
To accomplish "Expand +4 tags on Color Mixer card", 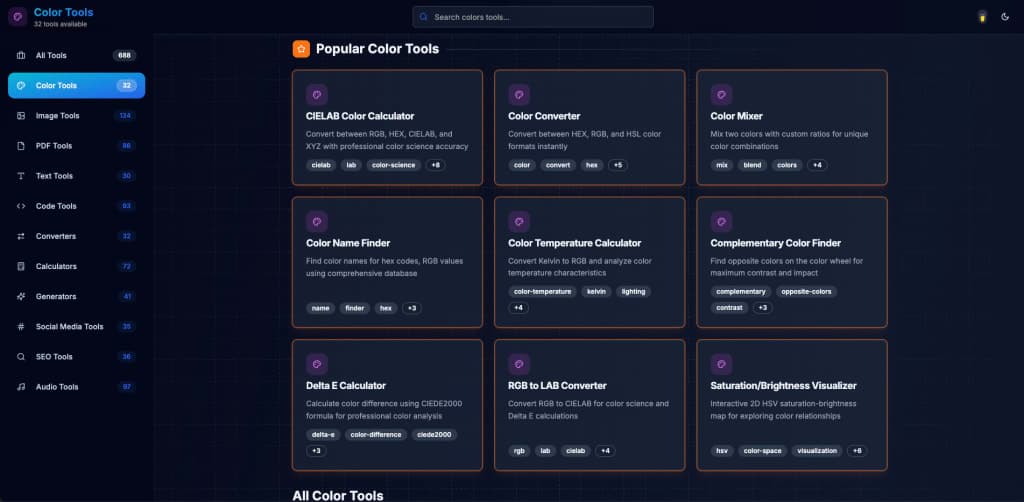I will click(817, 165).
